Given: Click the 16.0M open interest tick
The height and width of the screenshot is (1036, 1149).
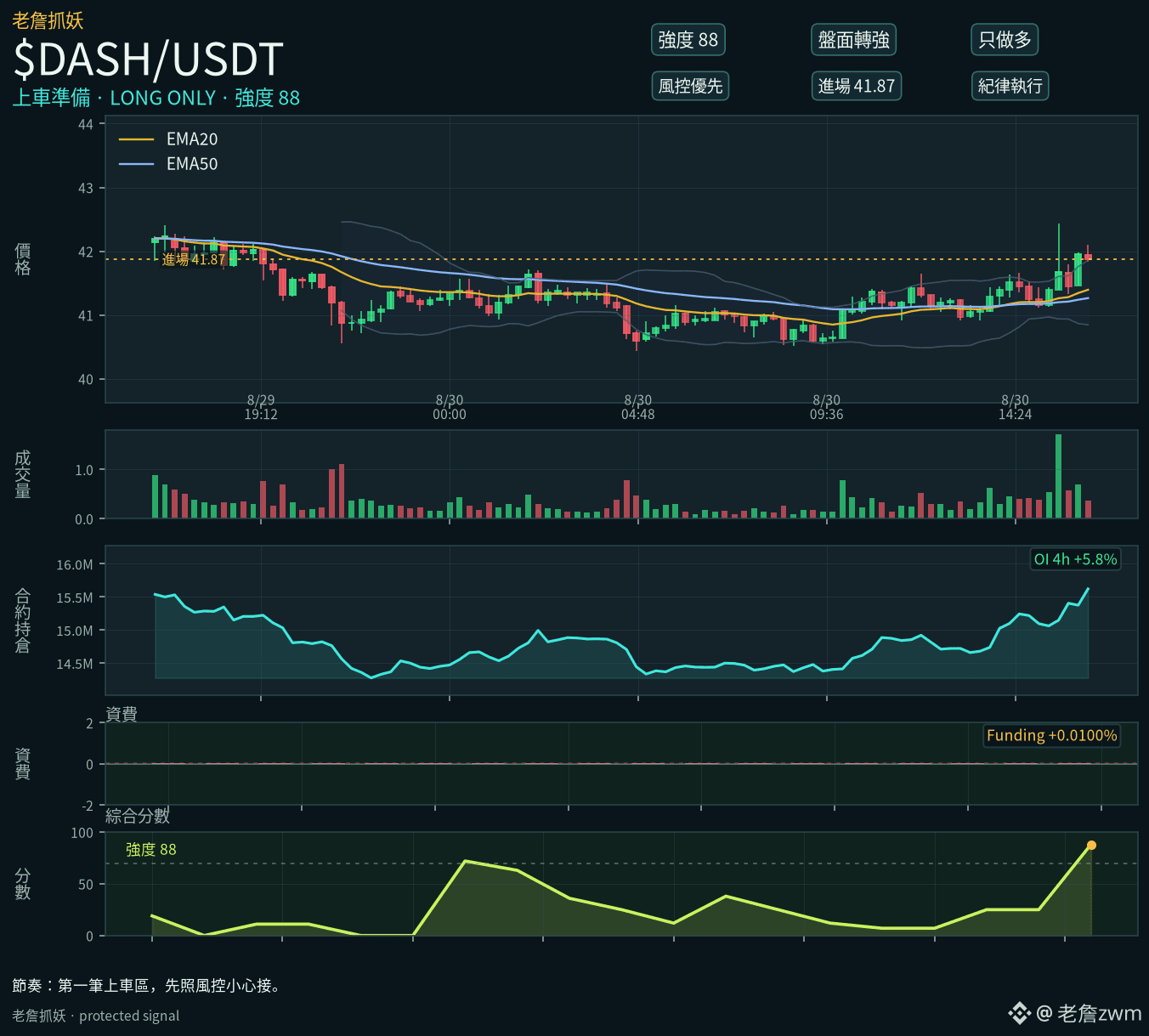Looking at the screenshot, I should point(75,564).
